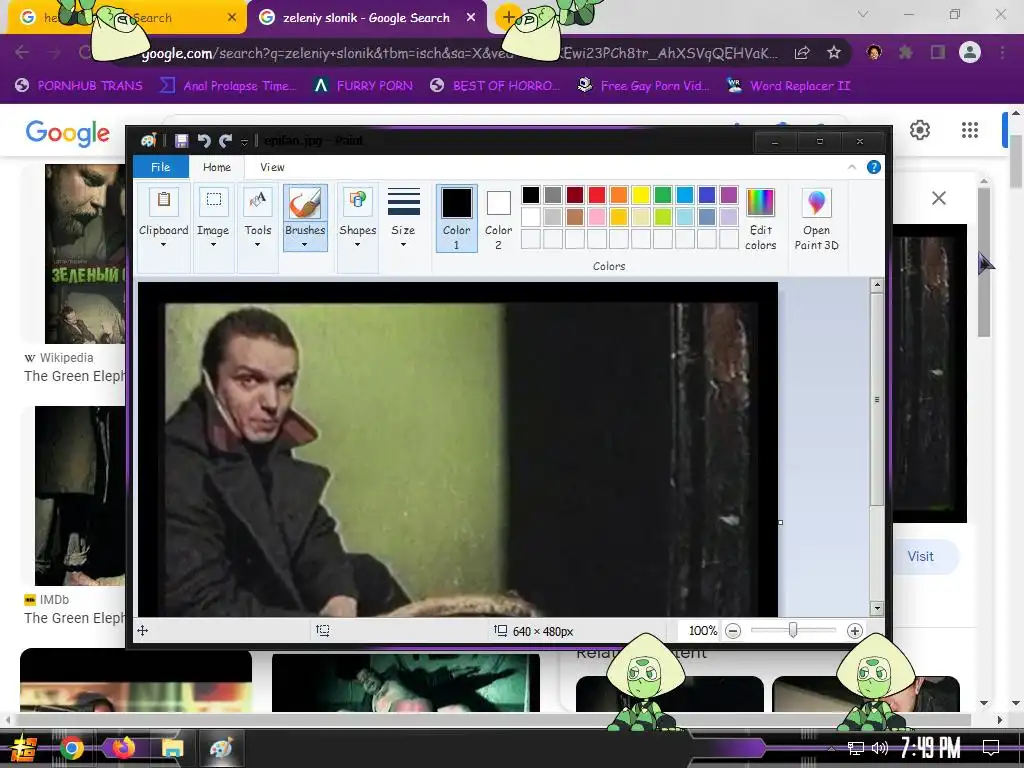Open Chrome from the taskbar
The width and height of the screenshot is (1024, 768).
(72, 748)
